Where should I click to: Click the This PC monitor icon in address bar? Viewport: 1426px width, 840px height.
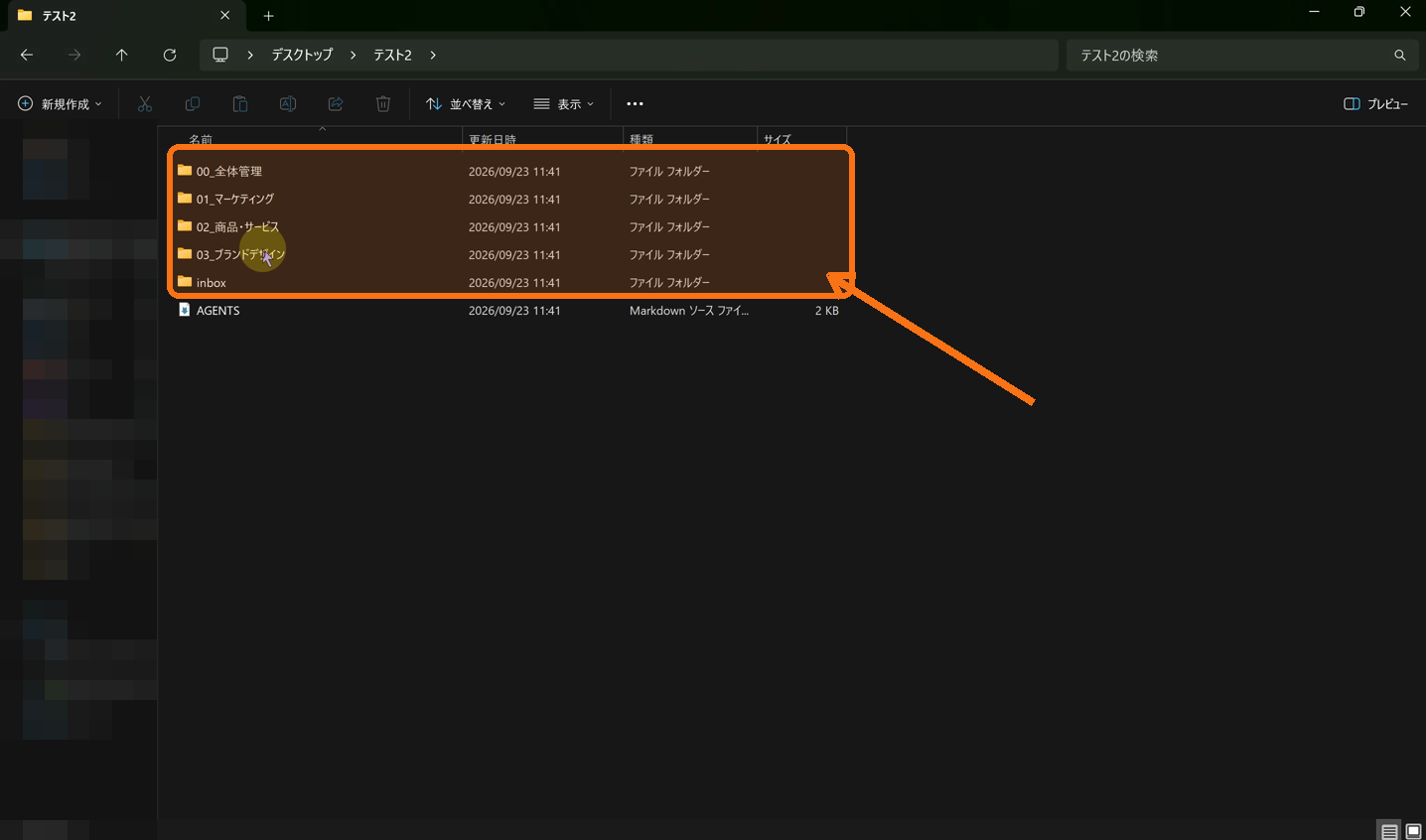220,55
